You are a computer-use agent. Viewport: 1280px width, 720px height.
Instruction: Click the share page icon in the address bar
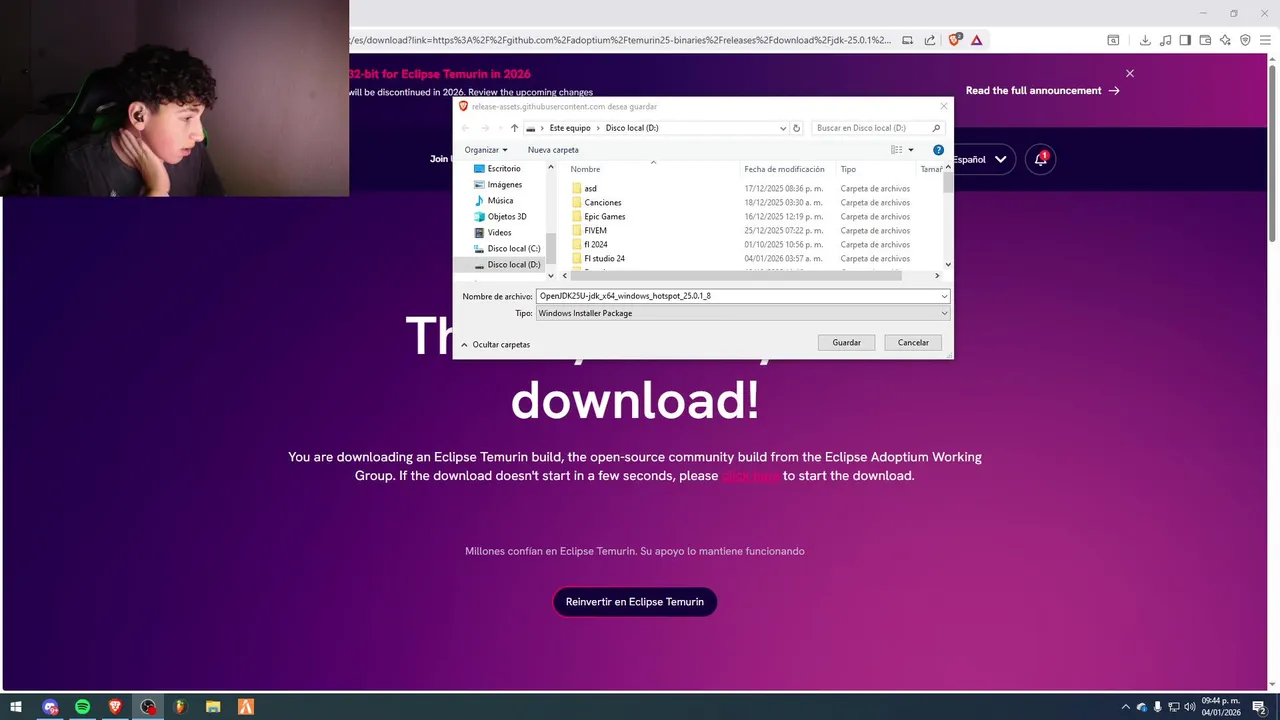(930, 40)
